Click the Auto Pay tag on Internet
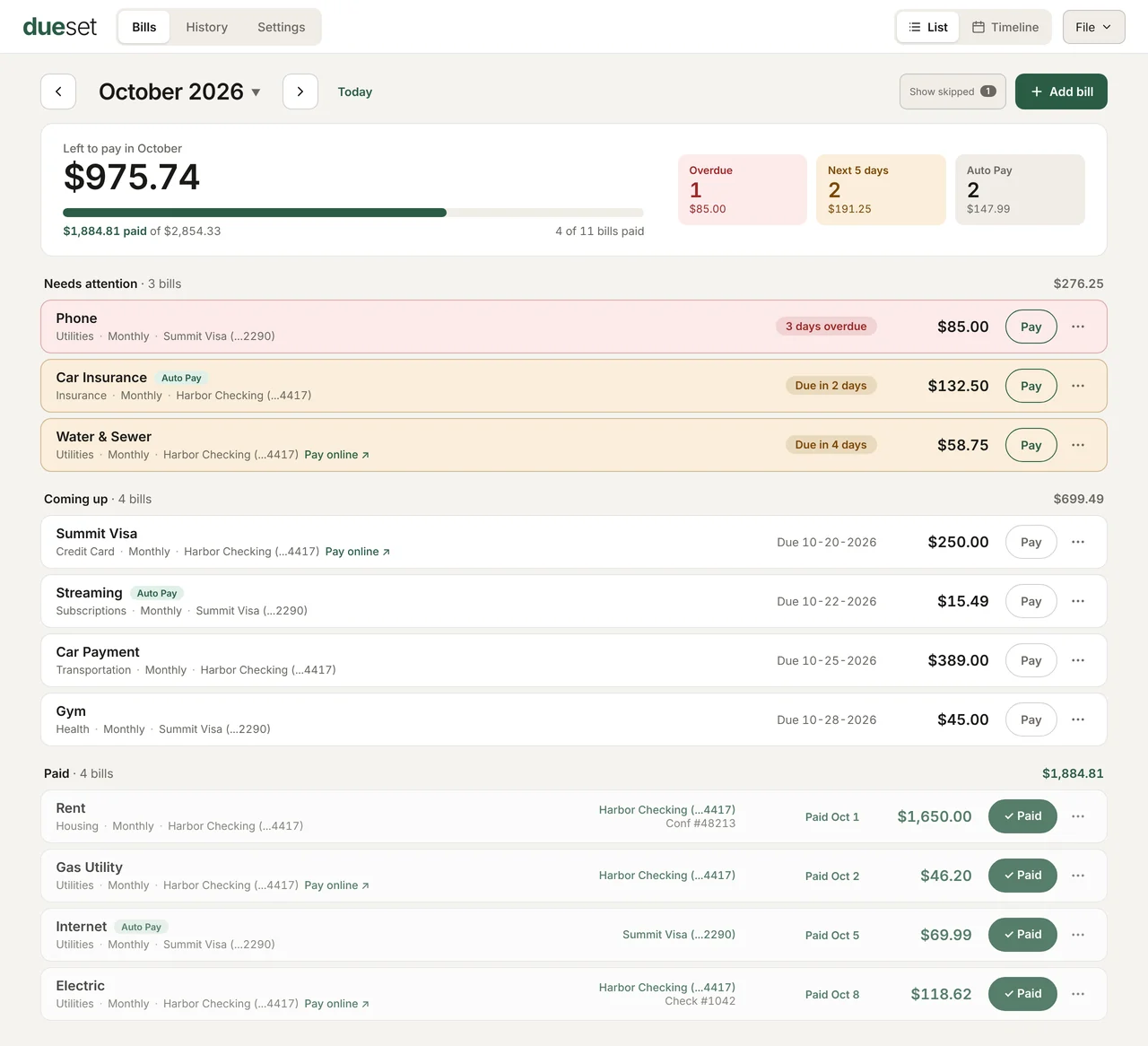Viewport: 1148px width, 1046px height. pos(141,927)
